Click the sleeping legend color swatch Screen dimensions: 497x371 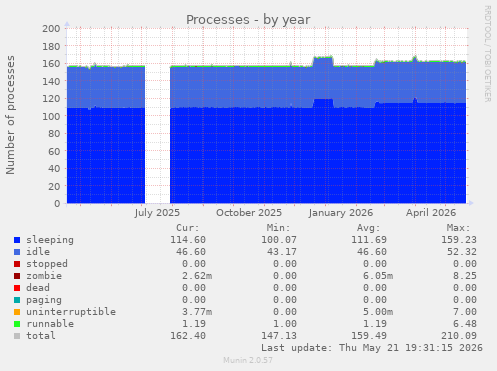(17, 240)
